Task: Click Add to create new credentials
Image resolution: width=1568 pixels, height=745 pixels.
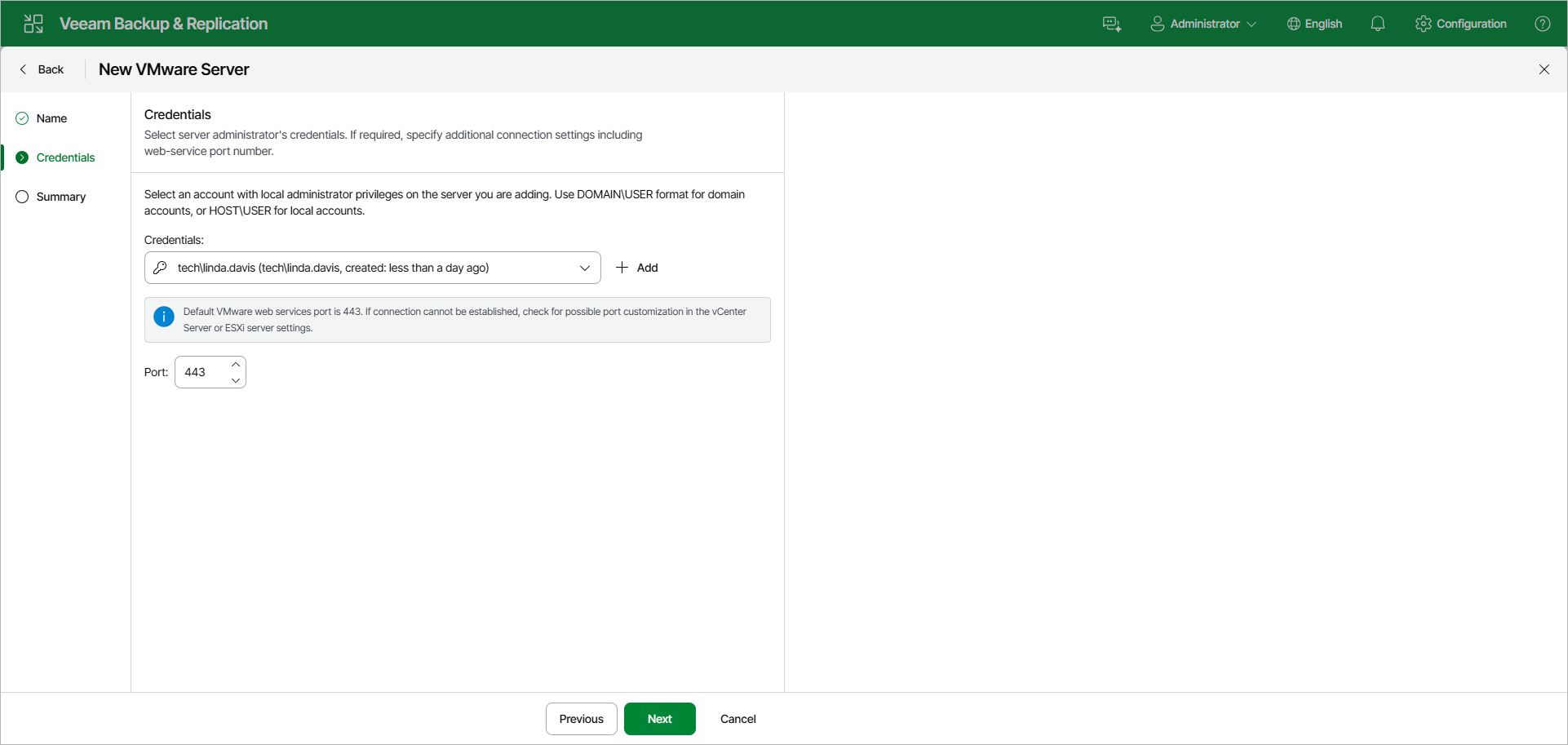Action: point(637,267)
